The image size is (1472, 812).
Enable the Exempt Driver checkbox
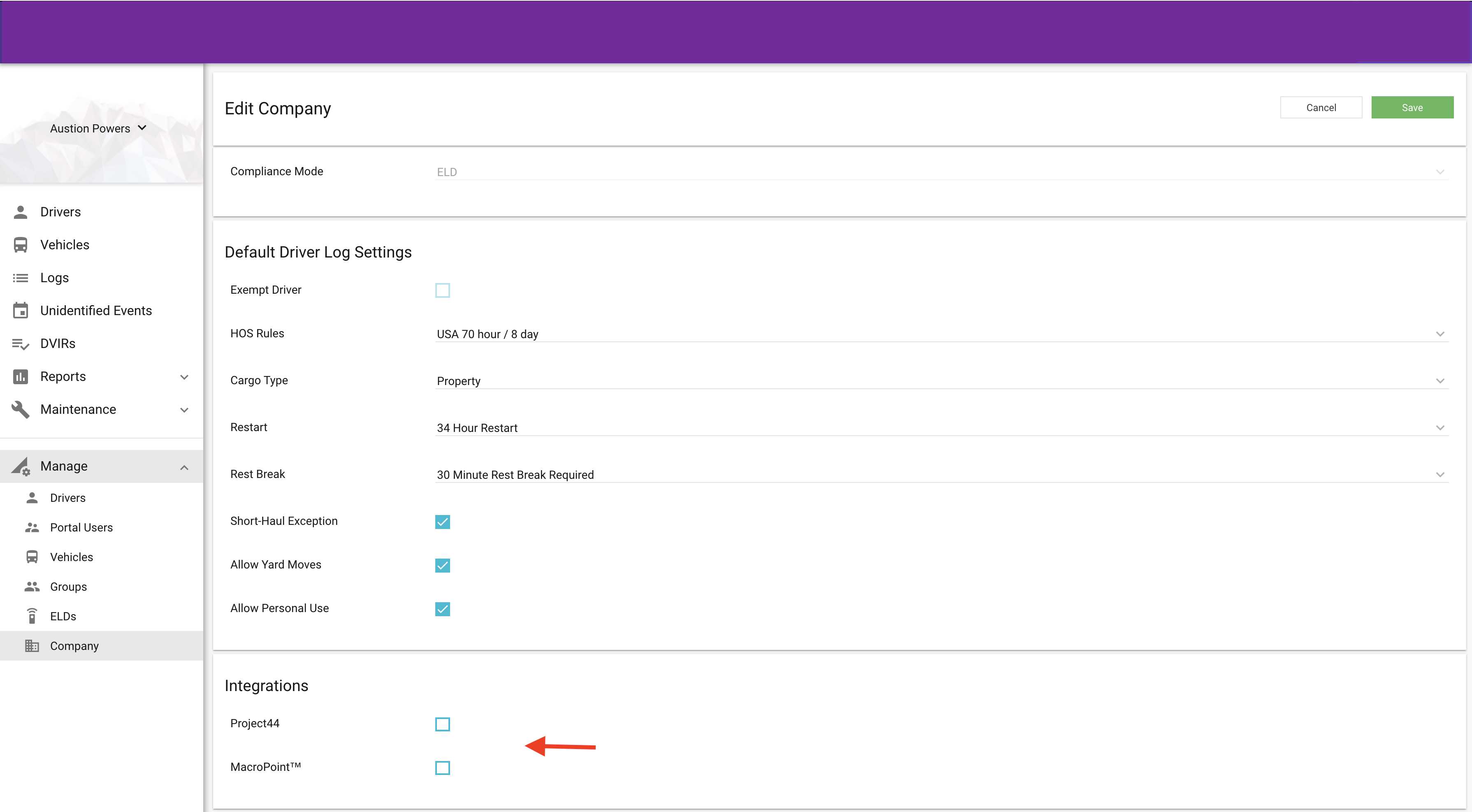(x=442, y=290)
